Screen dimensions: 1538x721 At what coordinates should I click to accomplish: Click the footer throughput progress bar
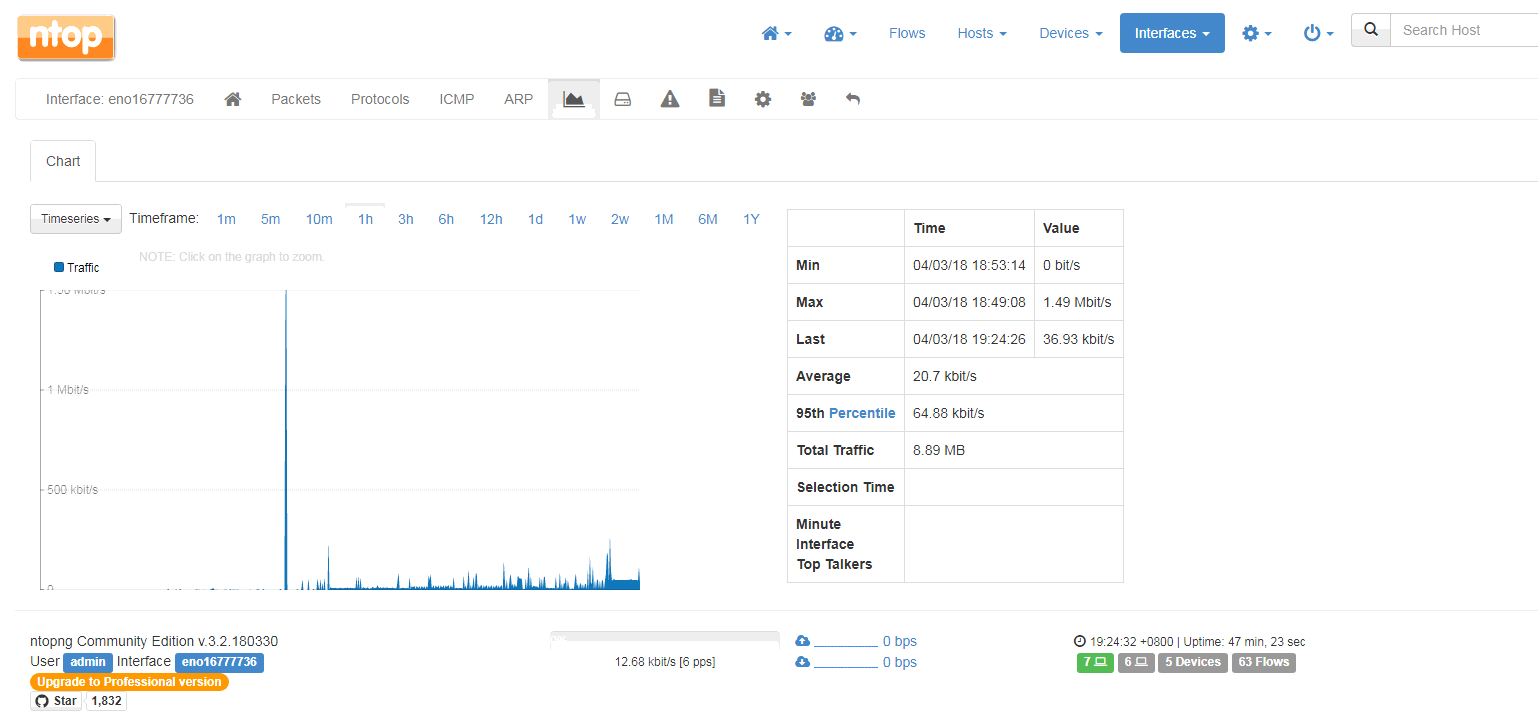[x=665, y=639]
